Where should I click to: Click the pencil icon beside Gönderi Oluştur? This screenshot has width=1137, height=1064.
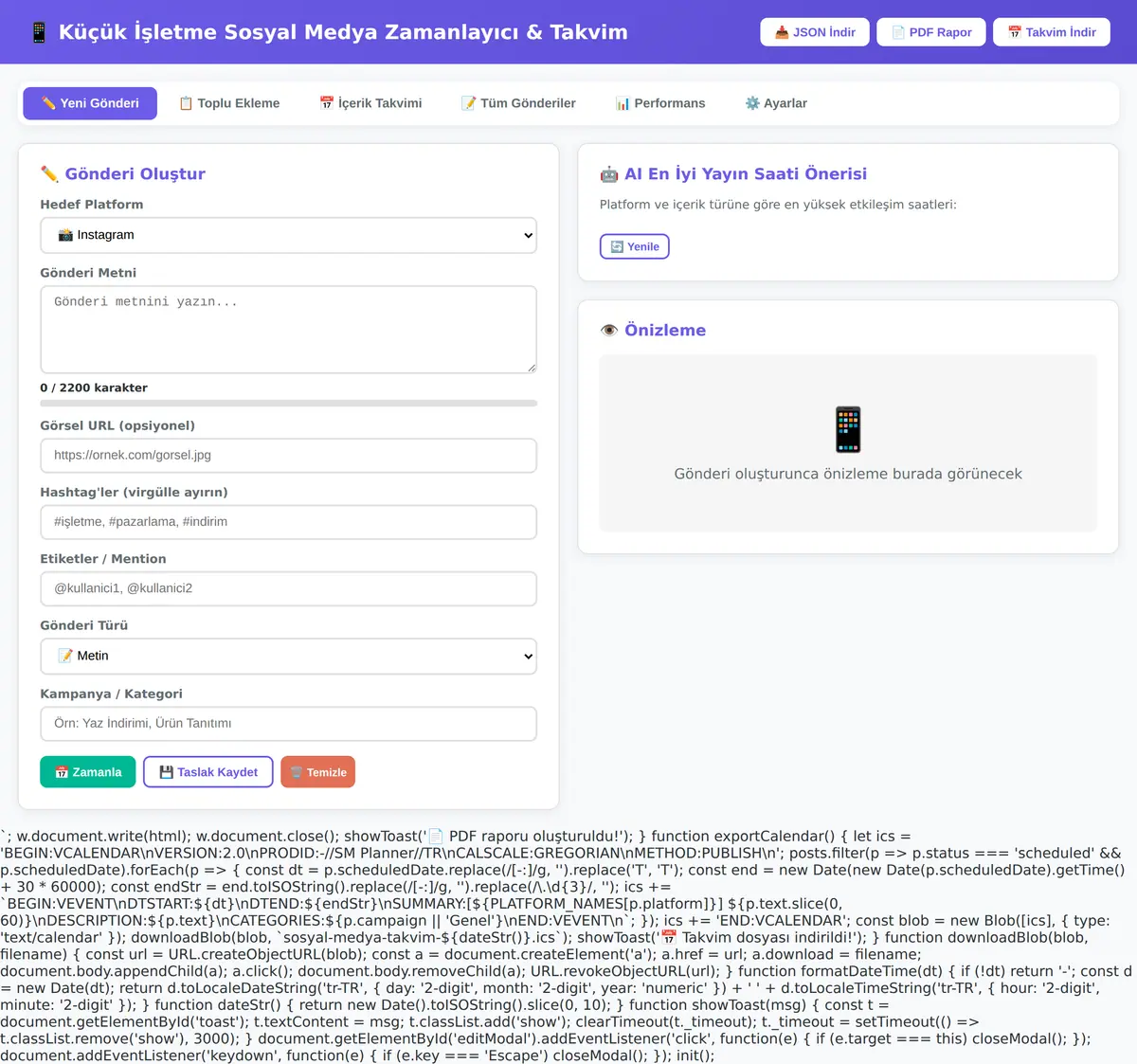(x=49, y=173)
